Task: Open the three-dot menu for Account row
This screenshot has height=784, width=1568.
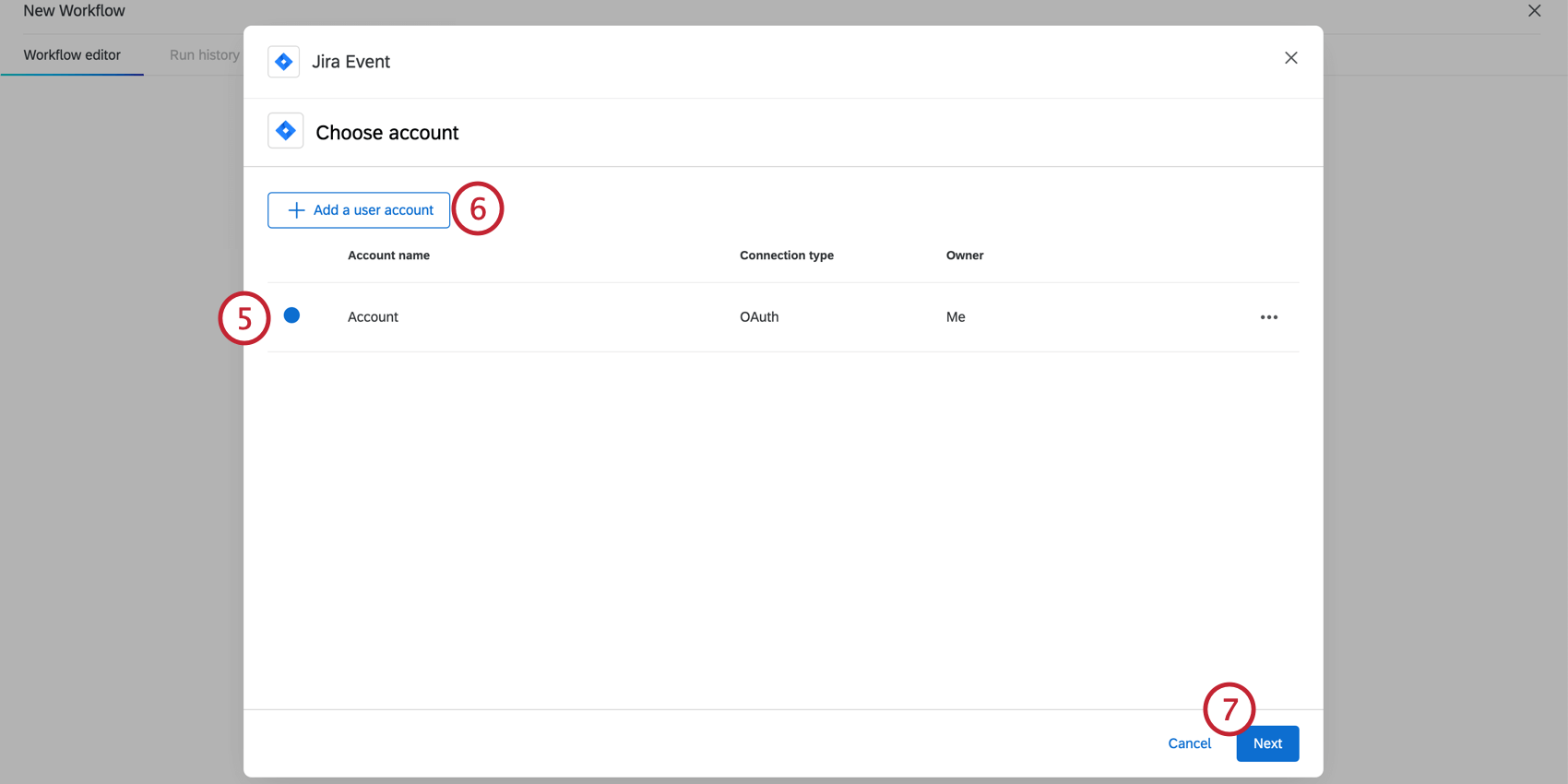Action: (x=1269, y=317)
